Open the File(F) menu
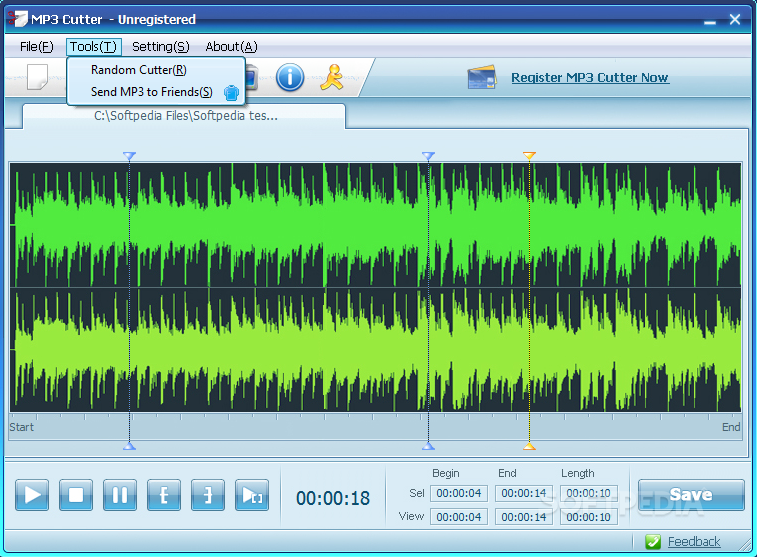Image resolution: width=757 pixels, height=557 pixels. [x=36, y=47]
